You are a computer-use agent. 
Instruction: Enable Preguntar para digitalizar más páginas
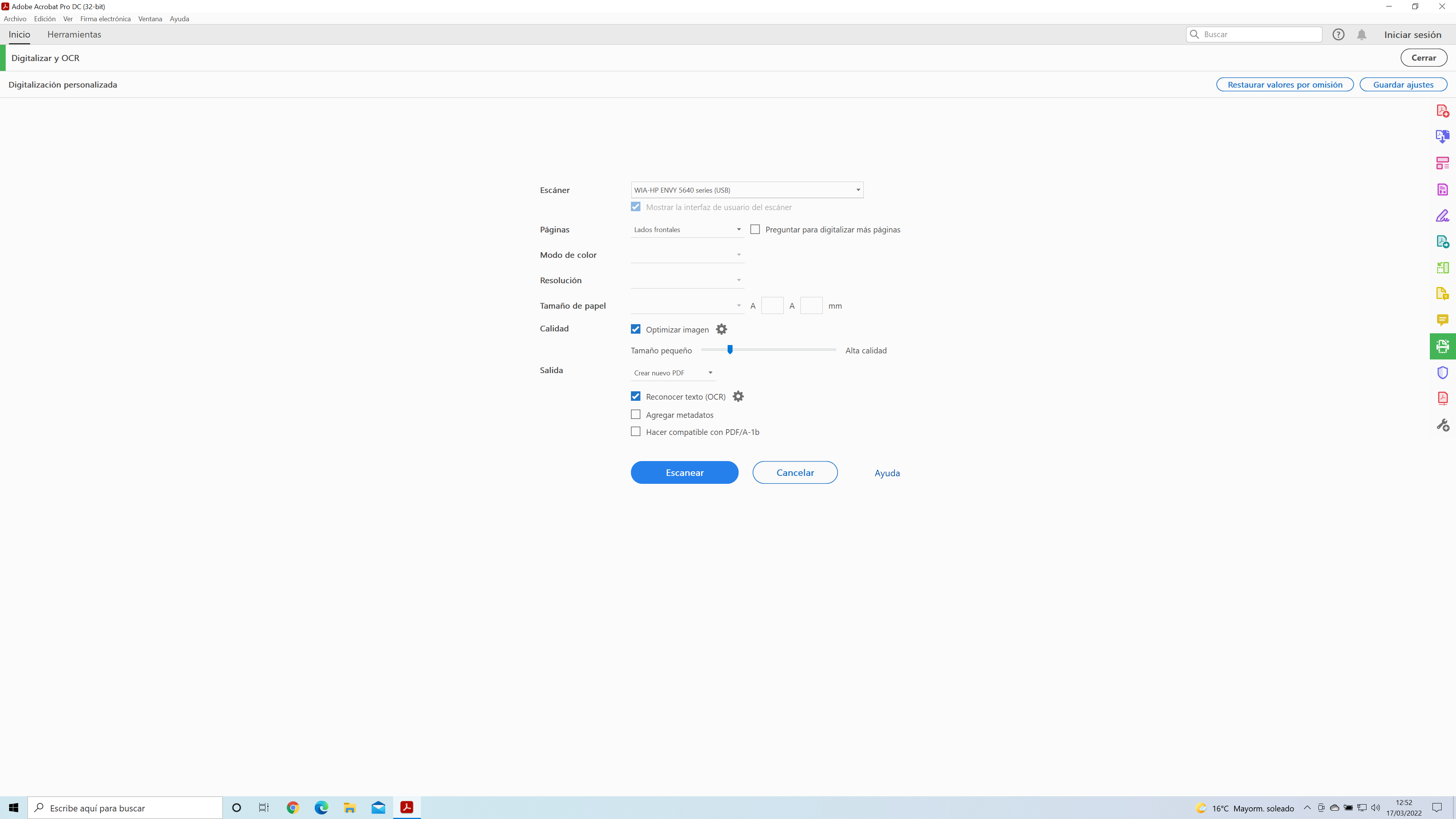click(755, 229)
